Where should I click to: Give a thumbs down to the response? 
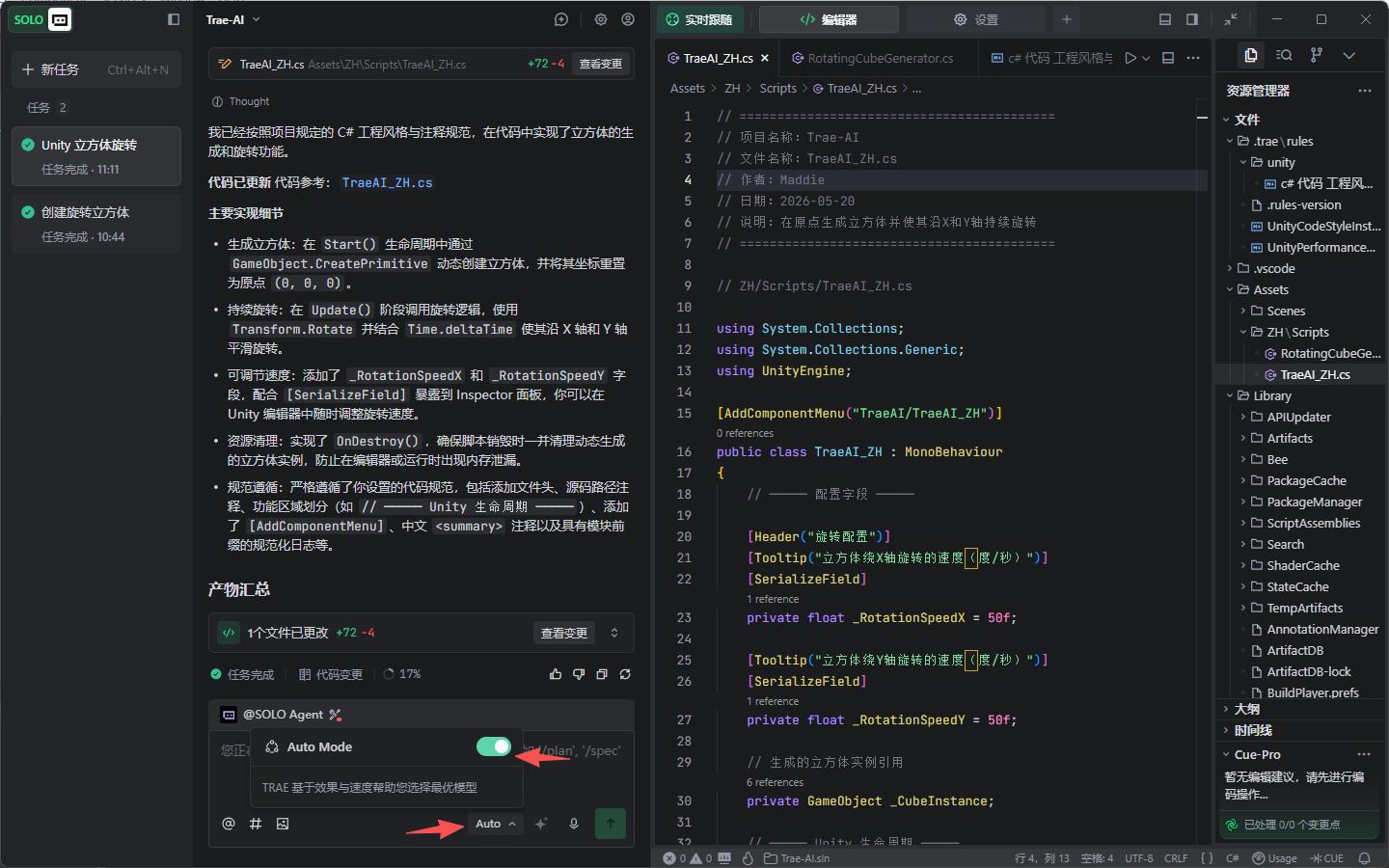[x=579, y=674]
